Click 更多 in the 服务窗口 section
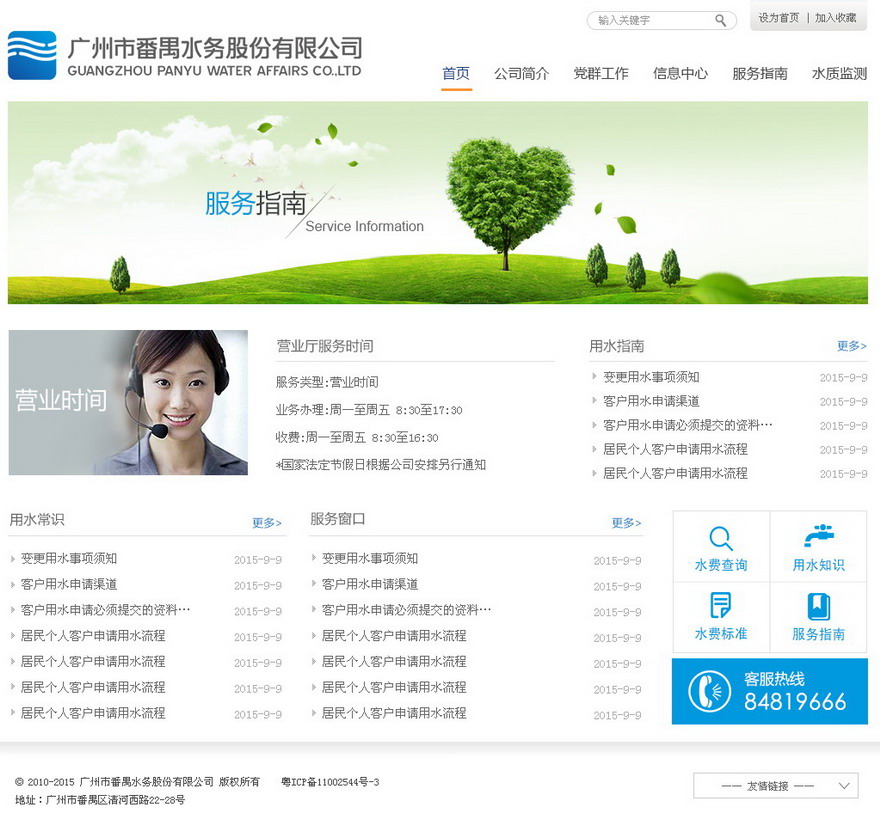This screenshot has height=826, width=880. click(626, 523)
